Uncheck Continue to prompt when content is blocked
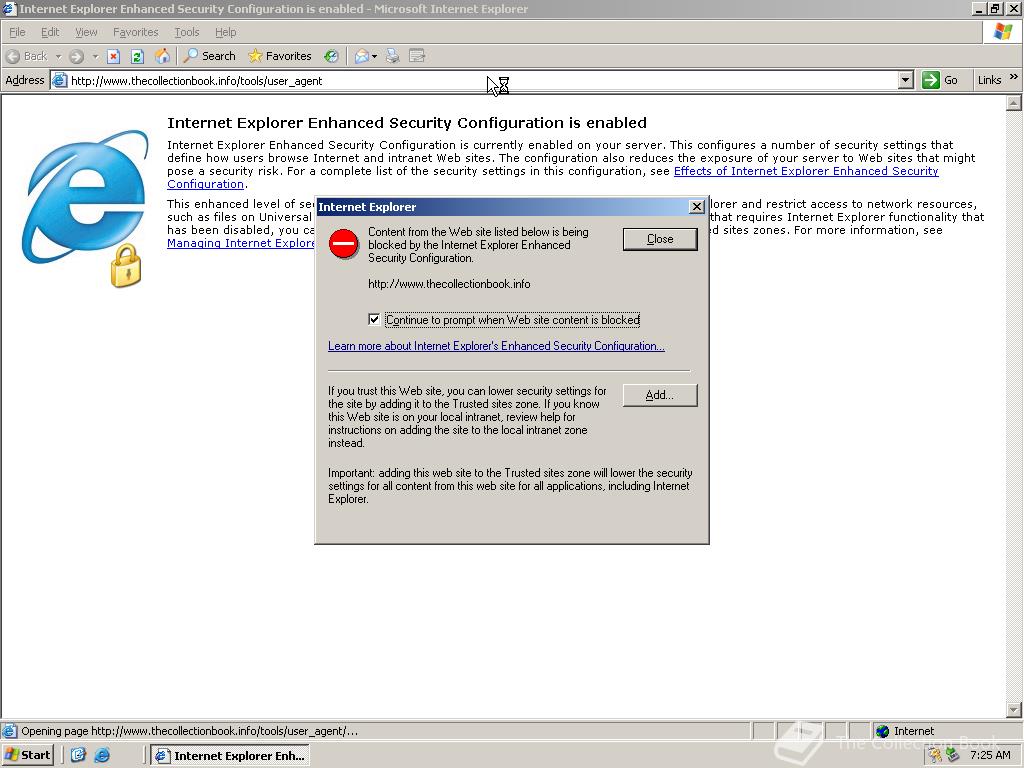The width and height of the screenshot is (1024, 768). (374, 319)
